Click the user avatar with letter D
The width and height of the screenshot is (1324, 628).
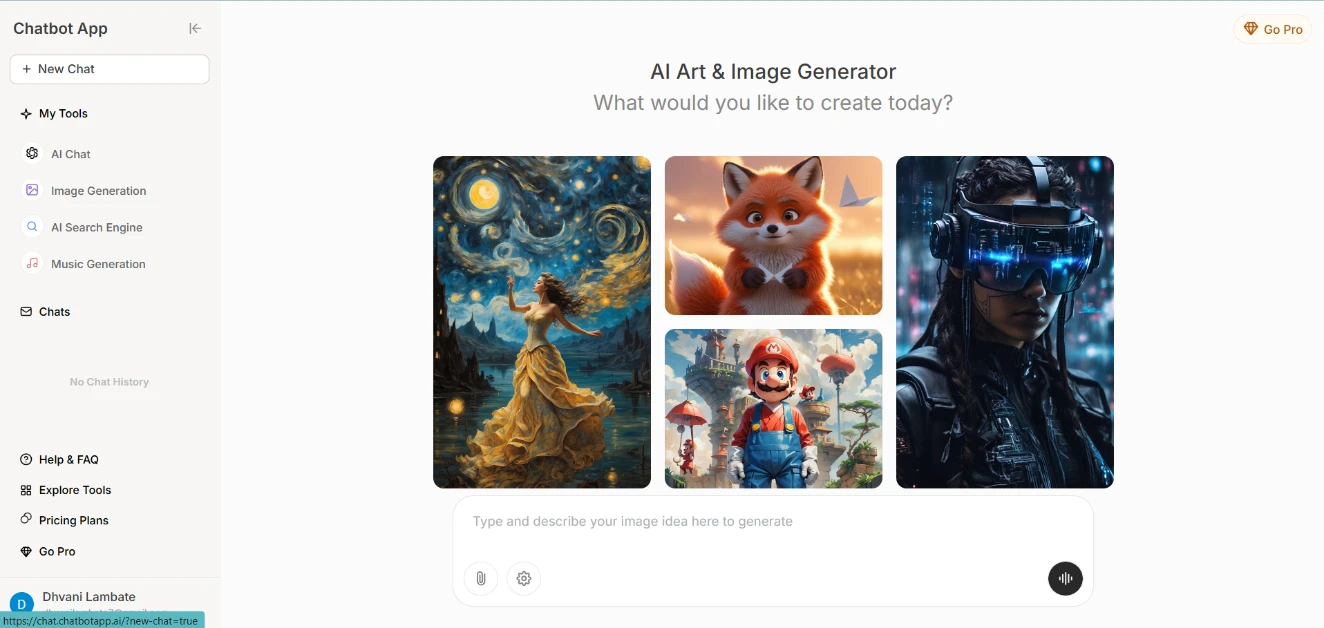(x=21, y=604)
